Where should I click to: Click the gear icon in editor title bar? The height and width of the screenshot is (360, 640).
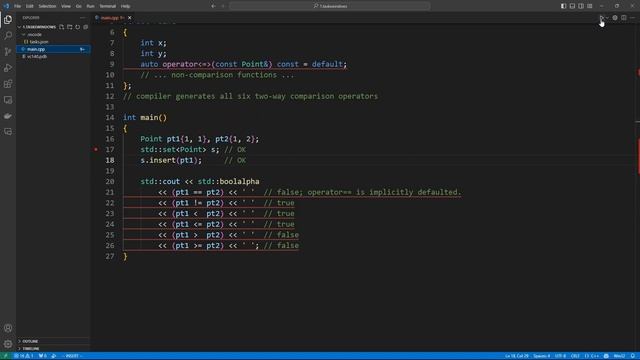(615, 18)
